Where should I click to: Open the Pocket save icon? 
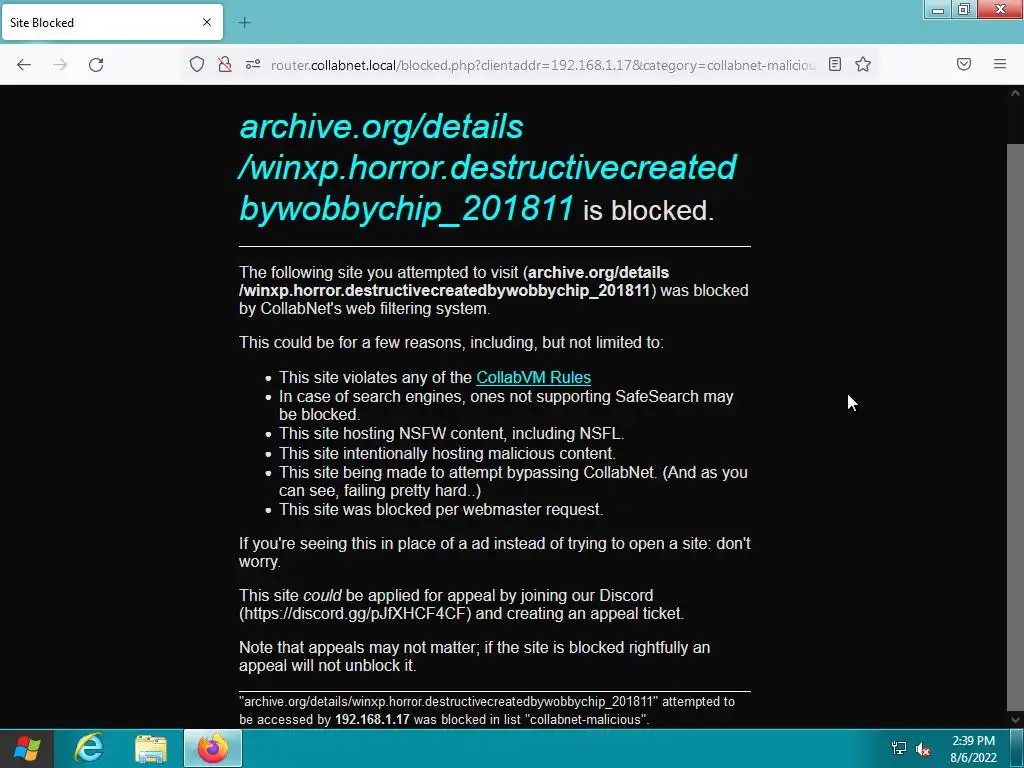coord(964,64)
